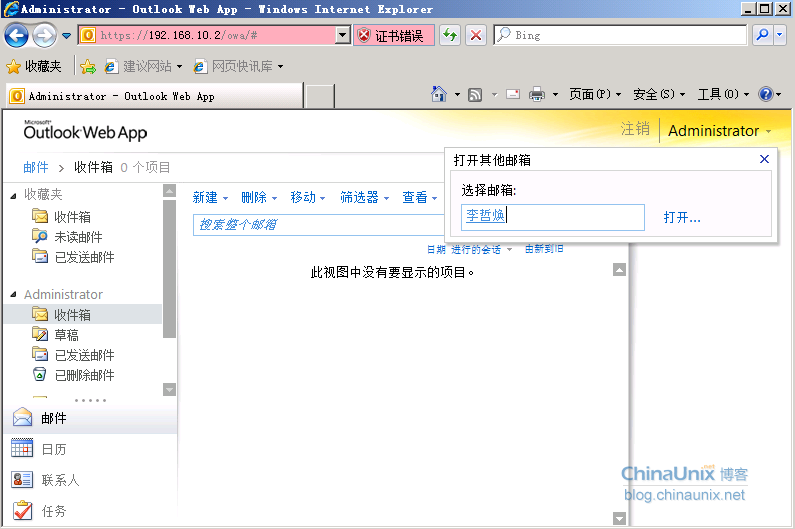The width and height of the screenshot is (795, 529).
Task: Click the search entire mailbox (搜索整个邮箱) field
Action: [318, 225]
